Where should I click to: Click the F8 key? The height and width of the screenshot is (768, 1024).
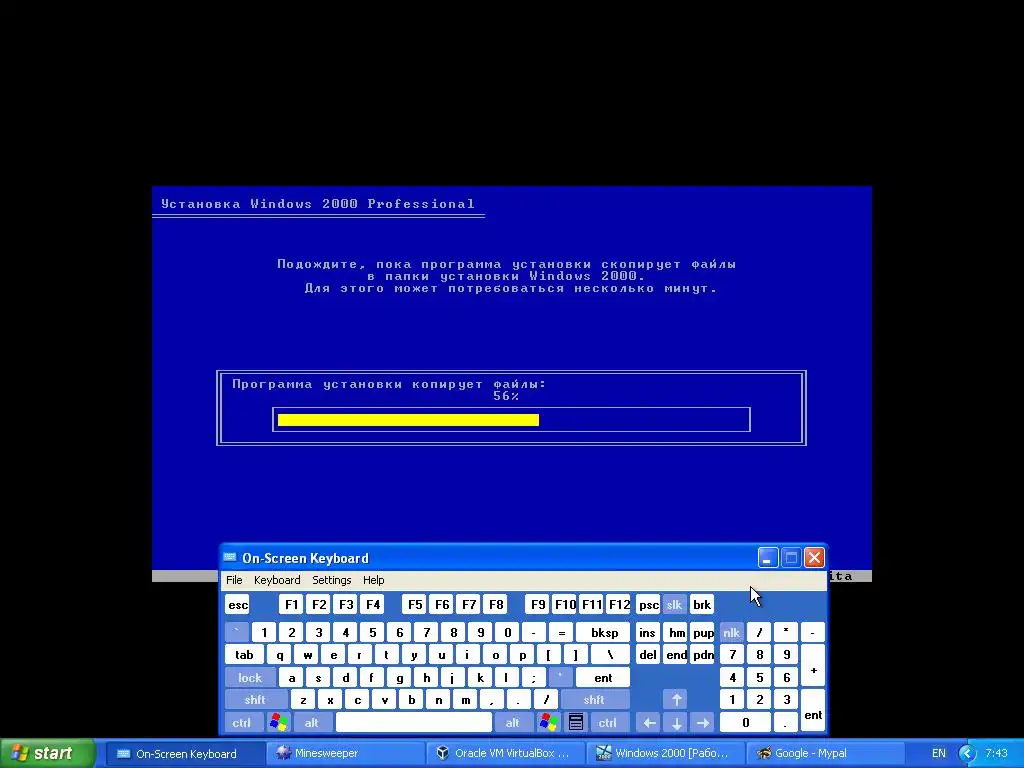click(x=496, y=605)
